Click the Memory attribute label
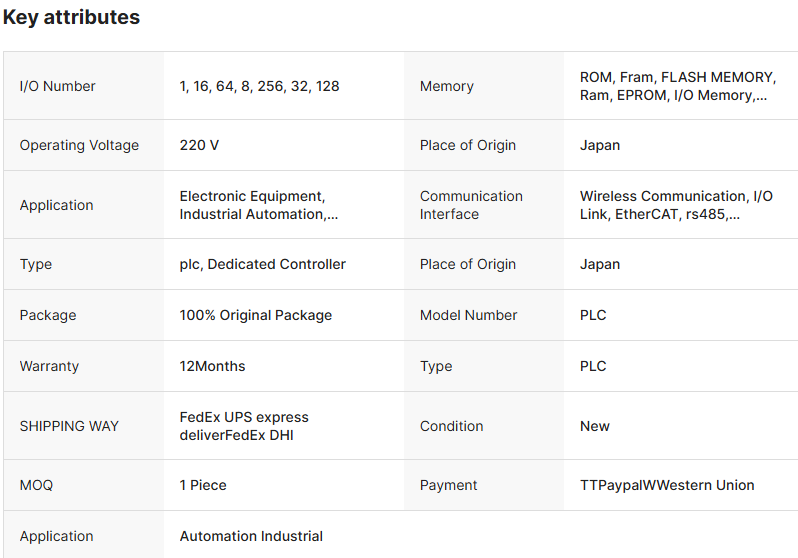 pyautogui.click(x=447, y=86)
